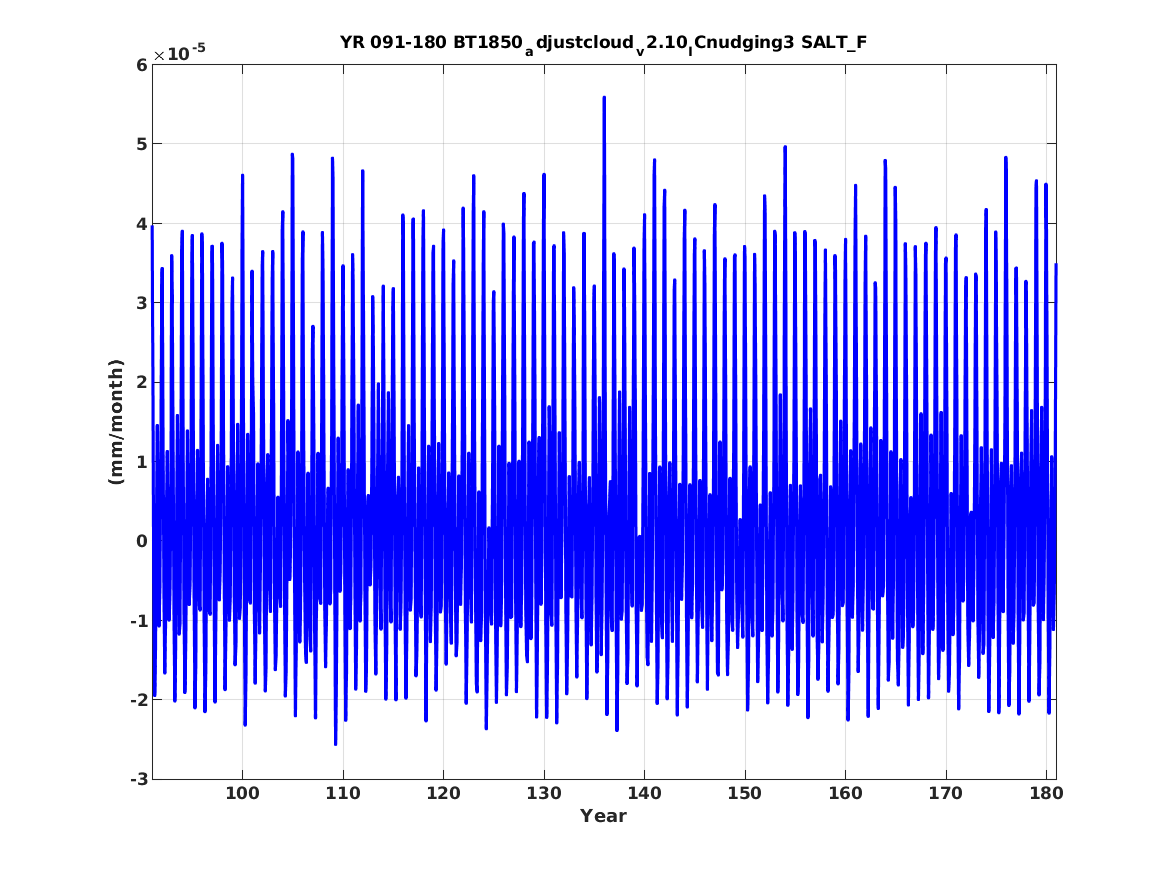Select the '(mm/month)' y-axis label
The image size is (1167, 875).
click(x=116, y=422)
